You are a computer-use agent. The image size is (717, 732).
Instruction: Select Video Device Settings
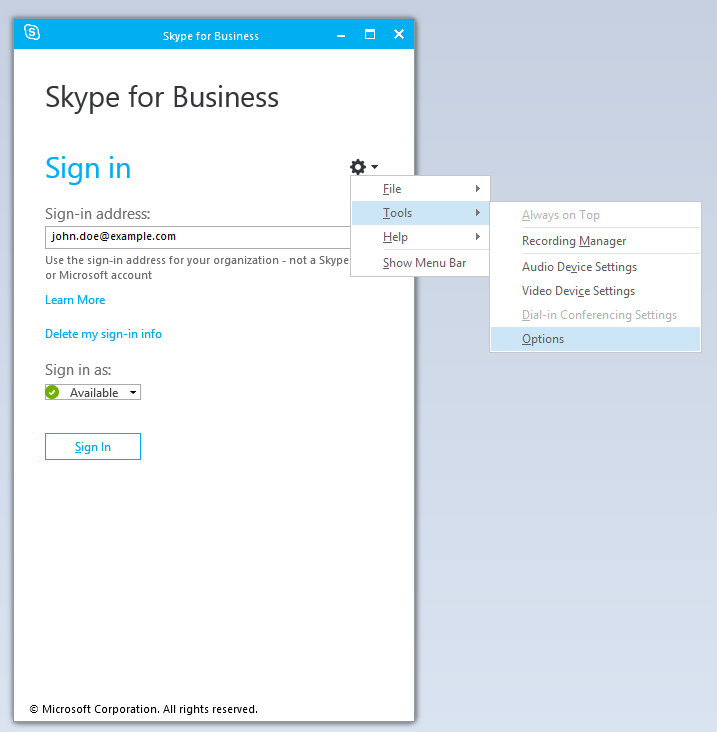578,291
